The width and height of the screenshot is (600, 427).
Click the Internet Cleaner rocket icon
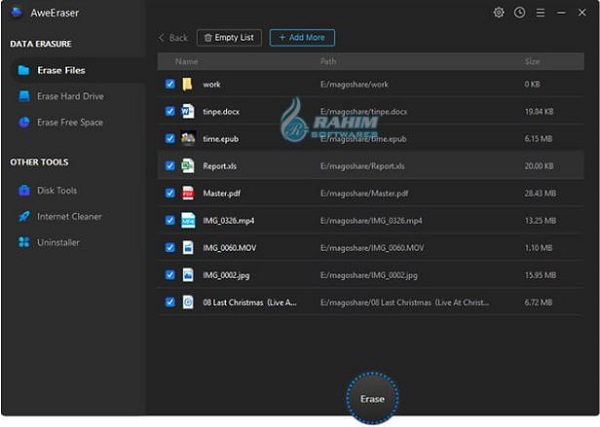pyautogui.click(x=24, y=216)
